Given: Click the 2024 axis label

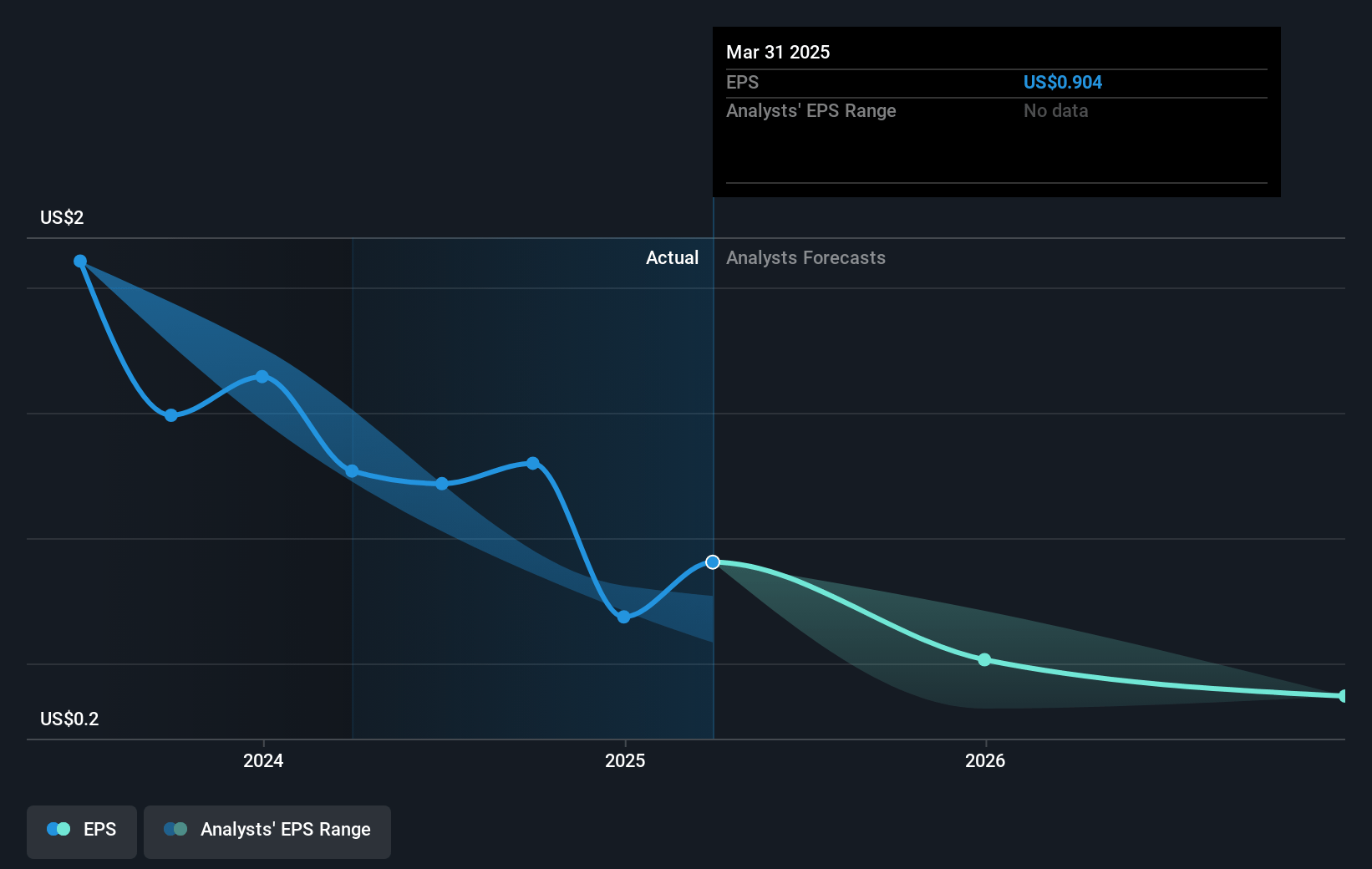Looking at the screenshot, I should coord(263,760).
